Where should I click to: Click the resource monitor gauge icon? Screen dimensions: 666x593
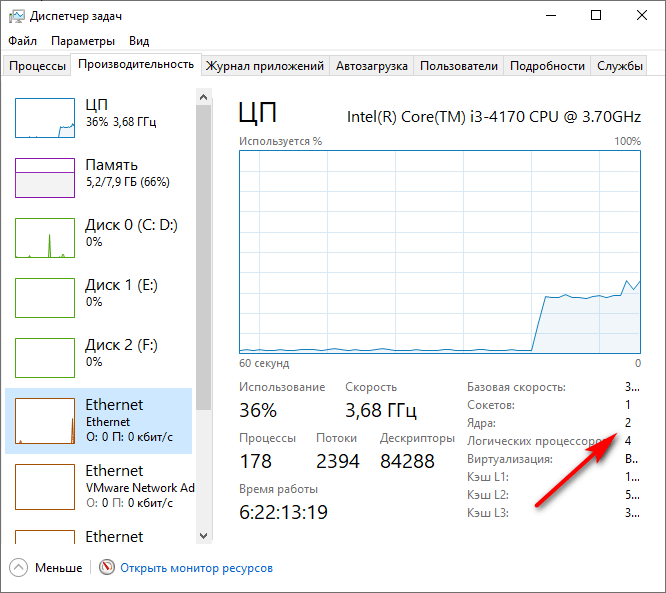click(x=107, y=567)
